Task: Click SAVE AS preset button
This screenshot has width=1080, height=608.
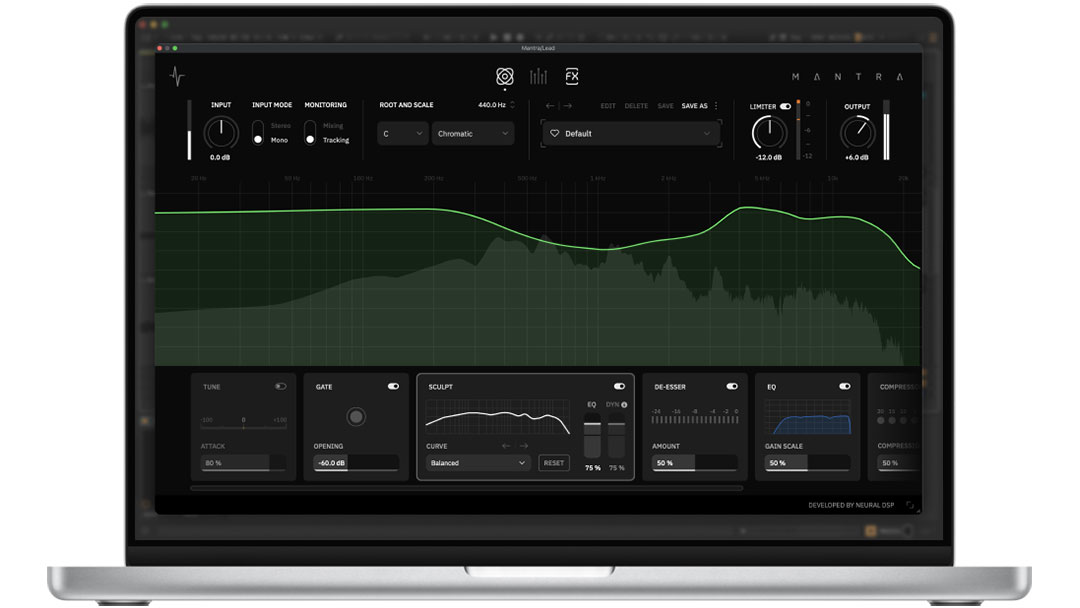Action: click(x=694, y=106)
